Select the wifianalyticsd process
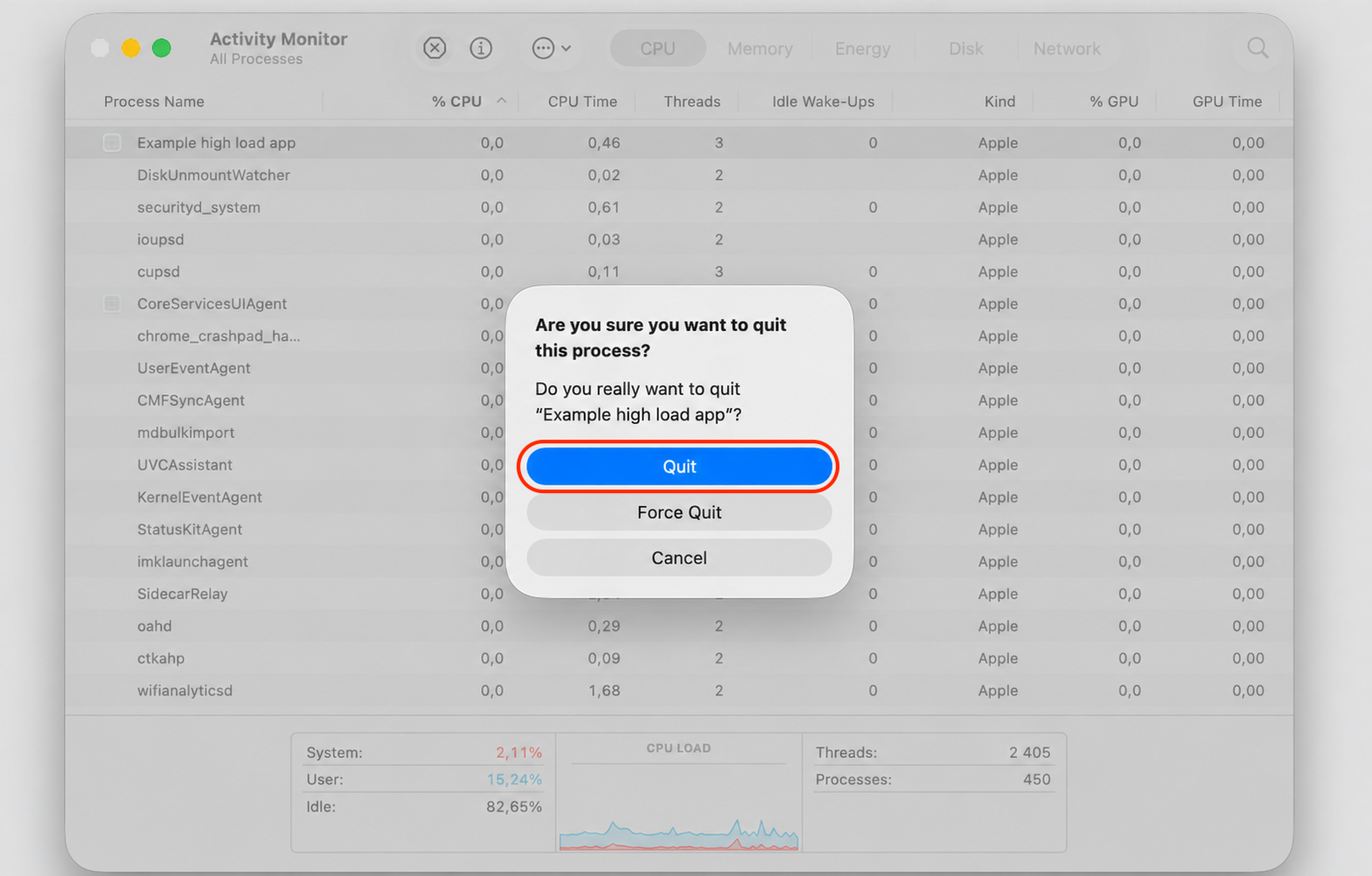This screenshot has width=1372, height=876. point(185,691)
